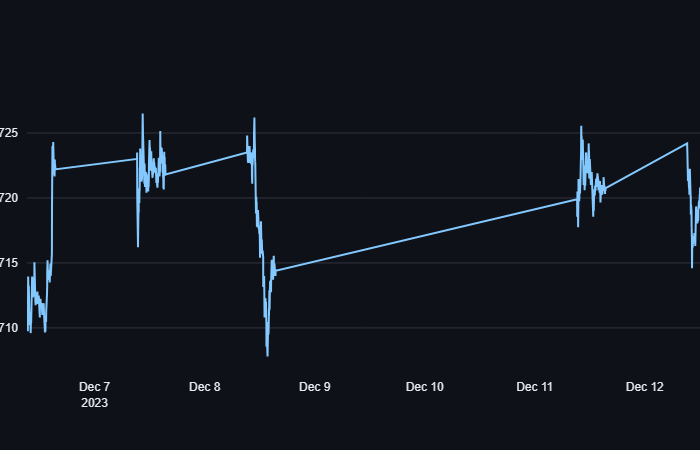
Task: Click the Dec 11 x-axis label
Action: pyautogui.click(x=534, y=386)
